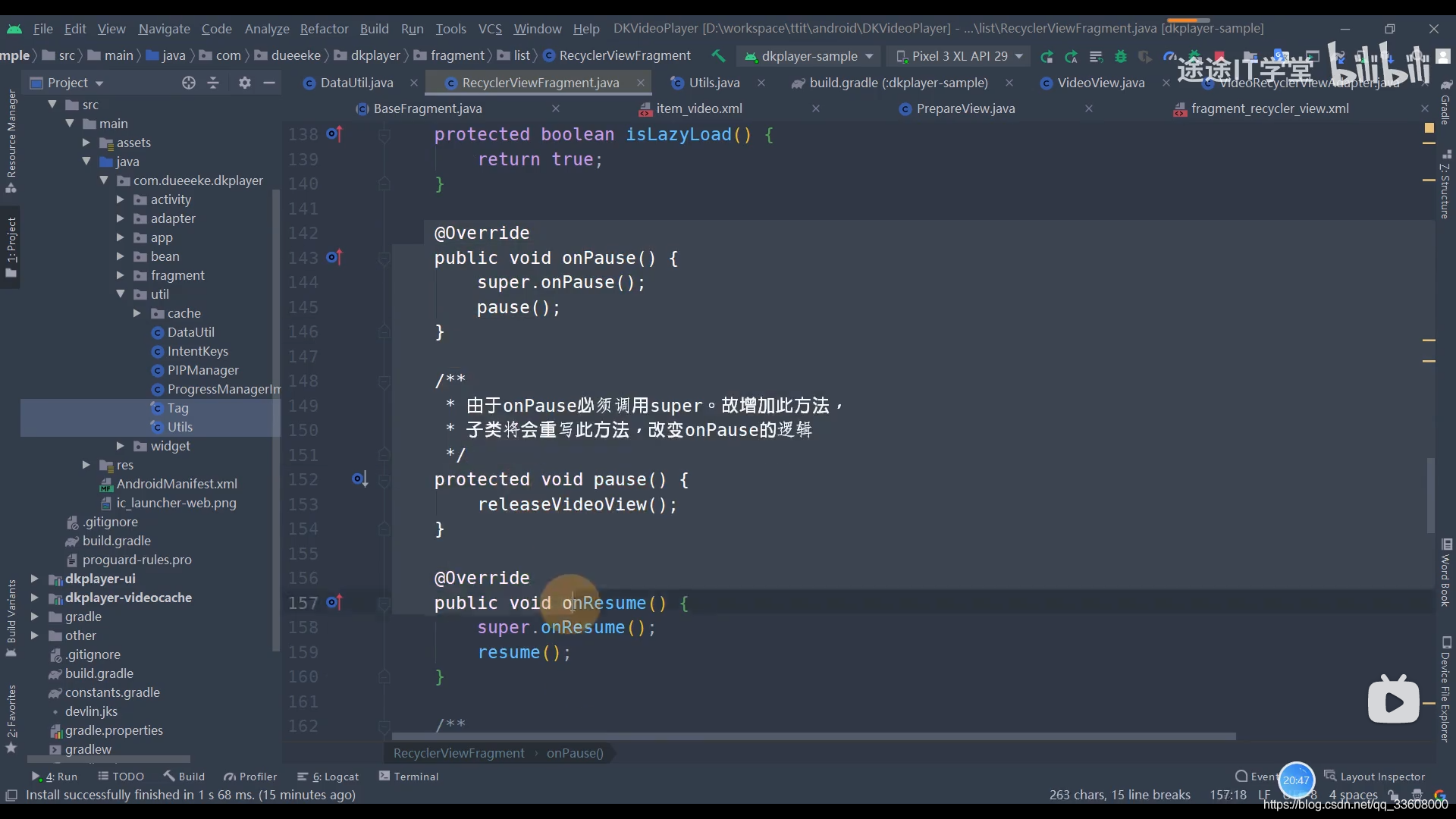Switch to fragment_recycler_view.xml tab
The image size is (1456, 819).
(x=1269, y=108)
